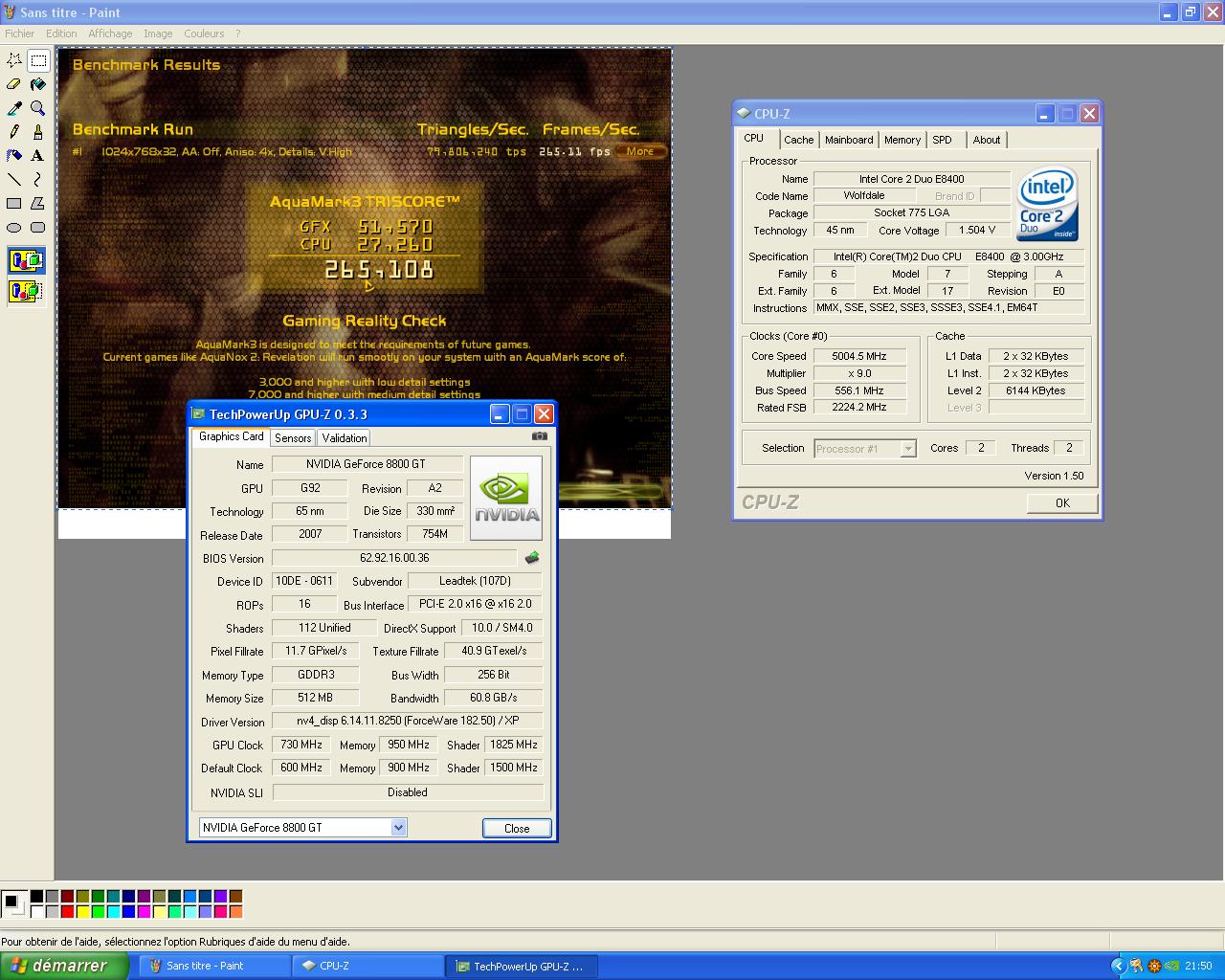Click the GPU-Z camera screenshot icon
This screenshot has height=980, width=1225.
(540, 436)
